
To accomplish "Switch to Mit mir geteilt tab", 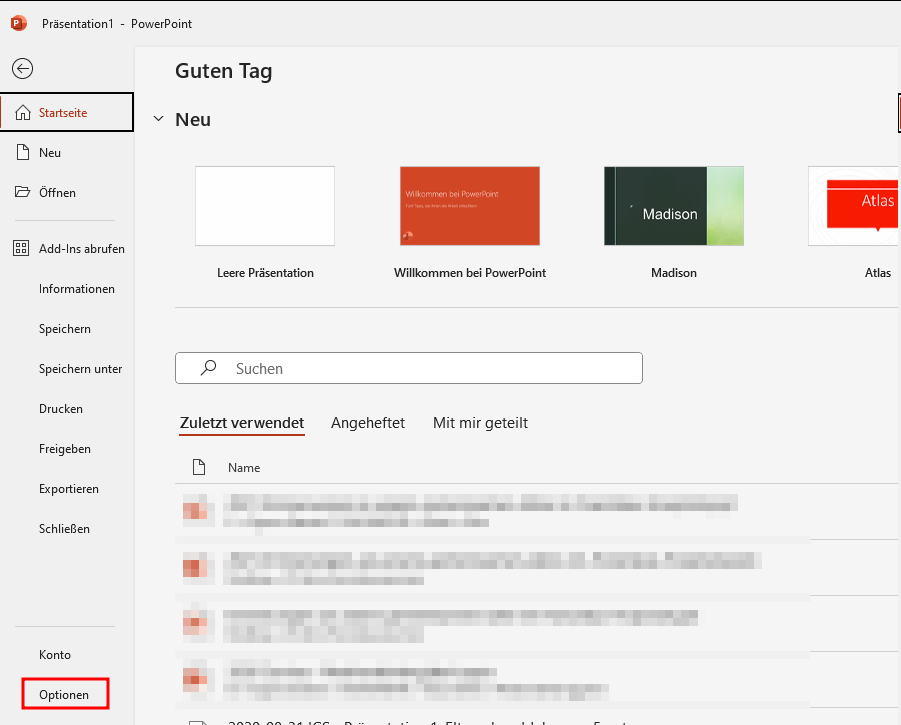I will 480,423.
